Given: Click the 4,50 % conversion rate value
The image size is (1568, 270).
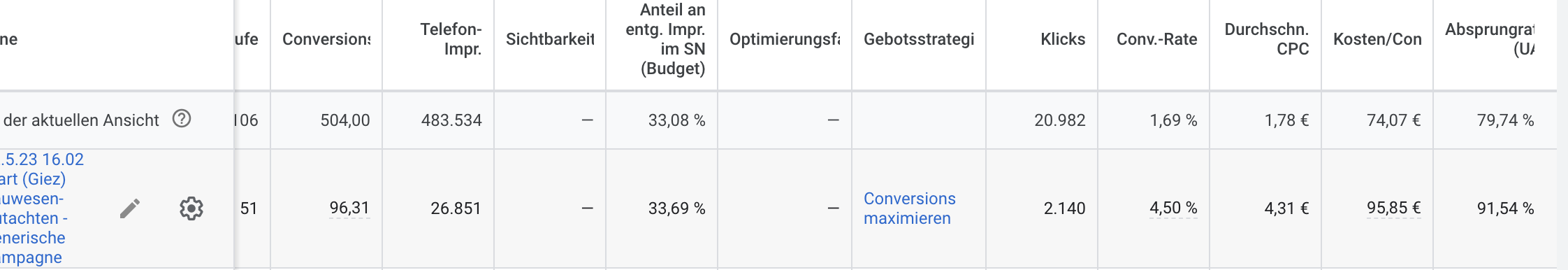Looking at the screenshot, I should (x=1173, y=208).
